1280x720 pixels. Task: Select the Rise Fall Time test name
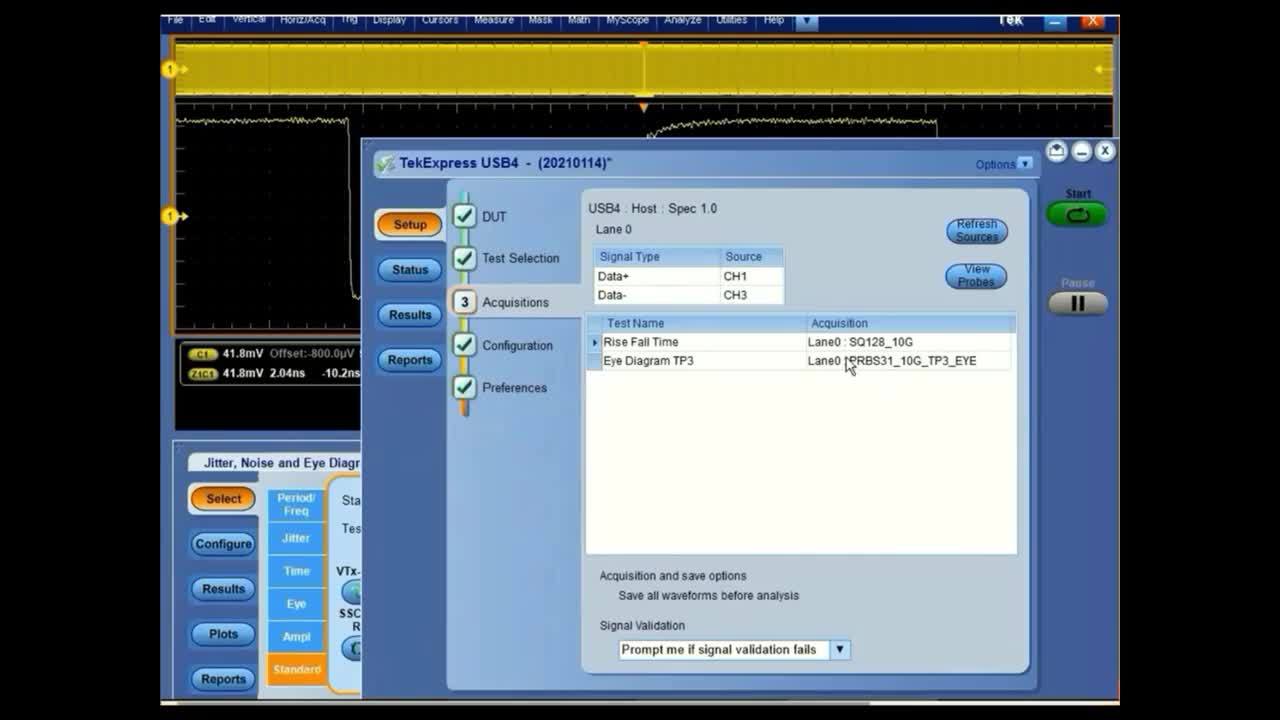click(x=640, y=342)
